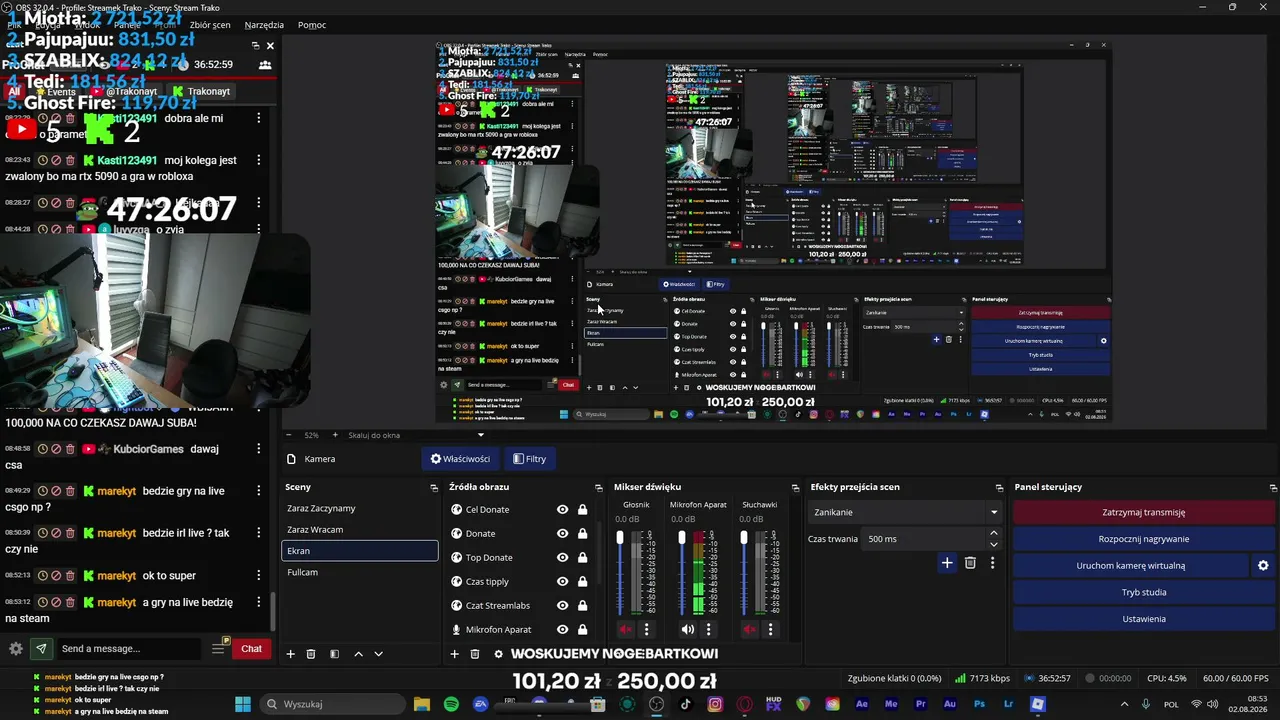Adjust the Mikrofon Aparat volume fader
This screenshot has height=720, width=1280.
pos(682,539)
